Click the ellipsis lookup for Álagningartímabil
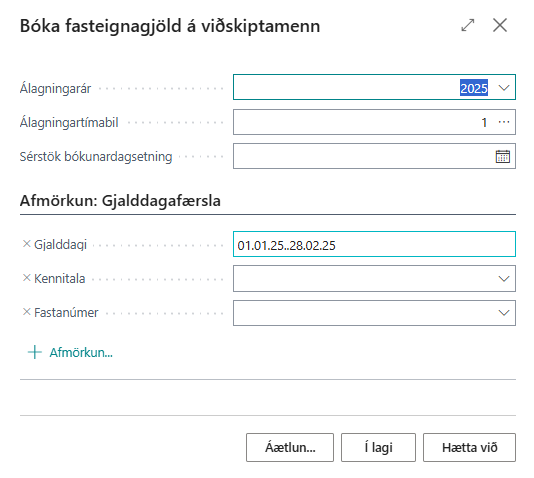534x478 pixels. pyautogui.click(x=504, y=122)
